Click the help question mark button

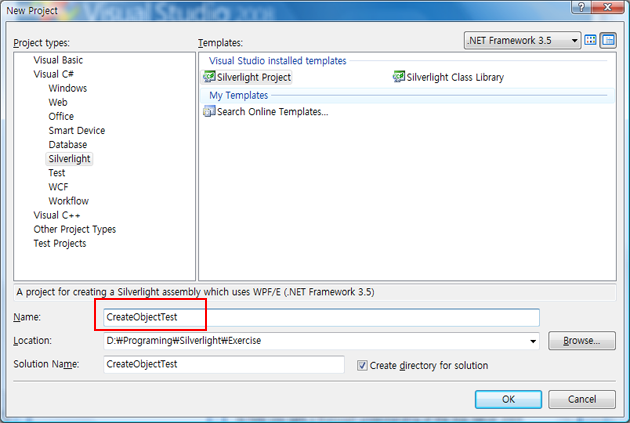coord(581,7)
